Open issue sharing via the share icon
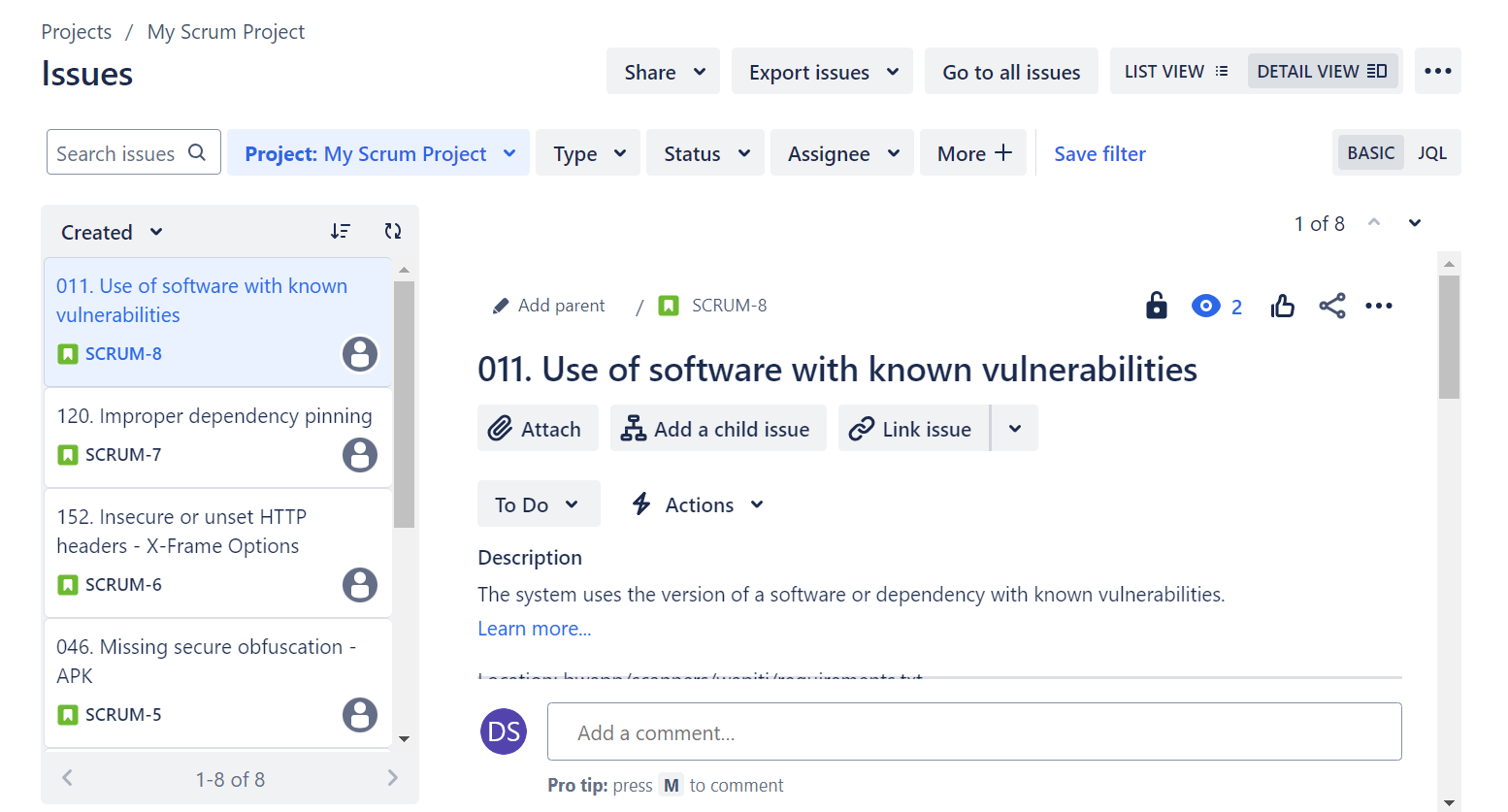 (1331, 306)
